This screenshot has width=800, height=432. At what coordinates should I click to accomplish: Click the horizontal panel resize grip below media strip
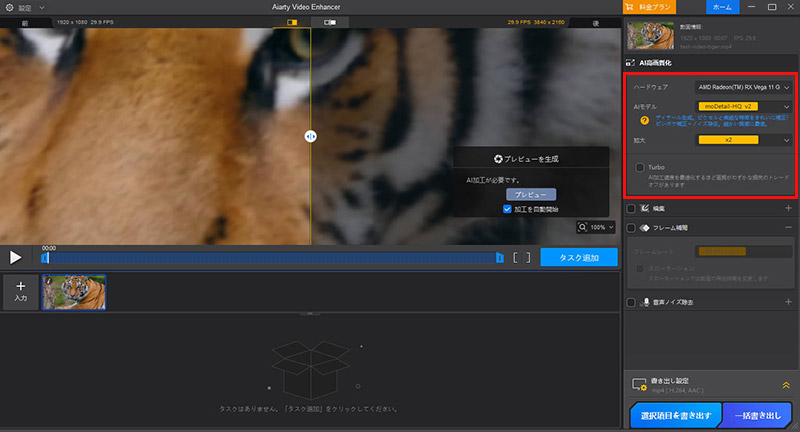310,314
